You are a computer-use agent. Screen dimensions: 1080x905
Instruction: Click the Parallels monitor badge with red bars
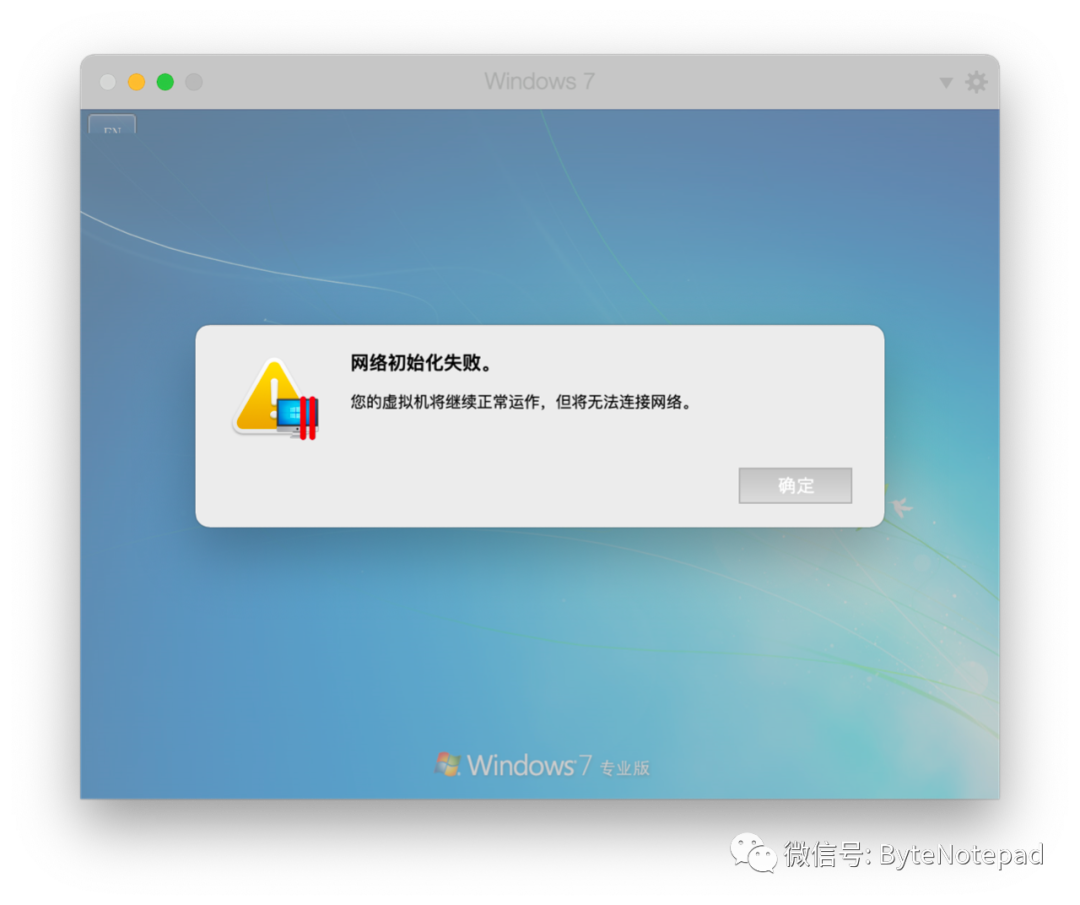point(297,417)
